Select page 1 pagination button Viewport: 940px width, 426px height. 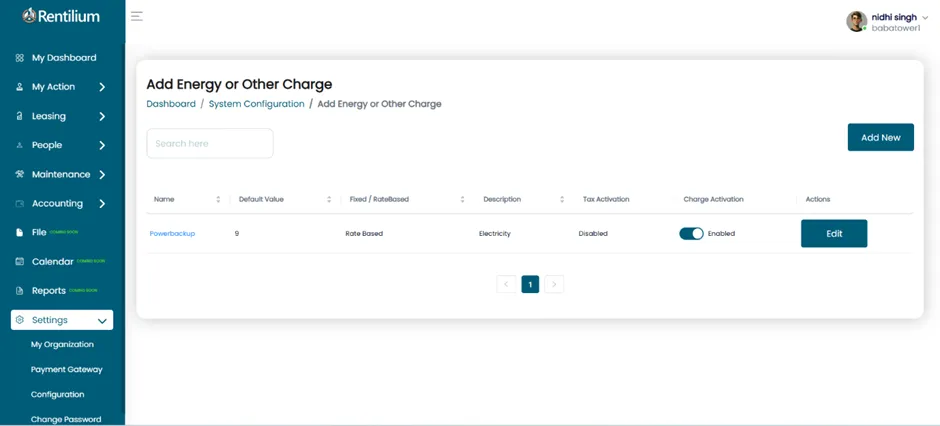530,284
